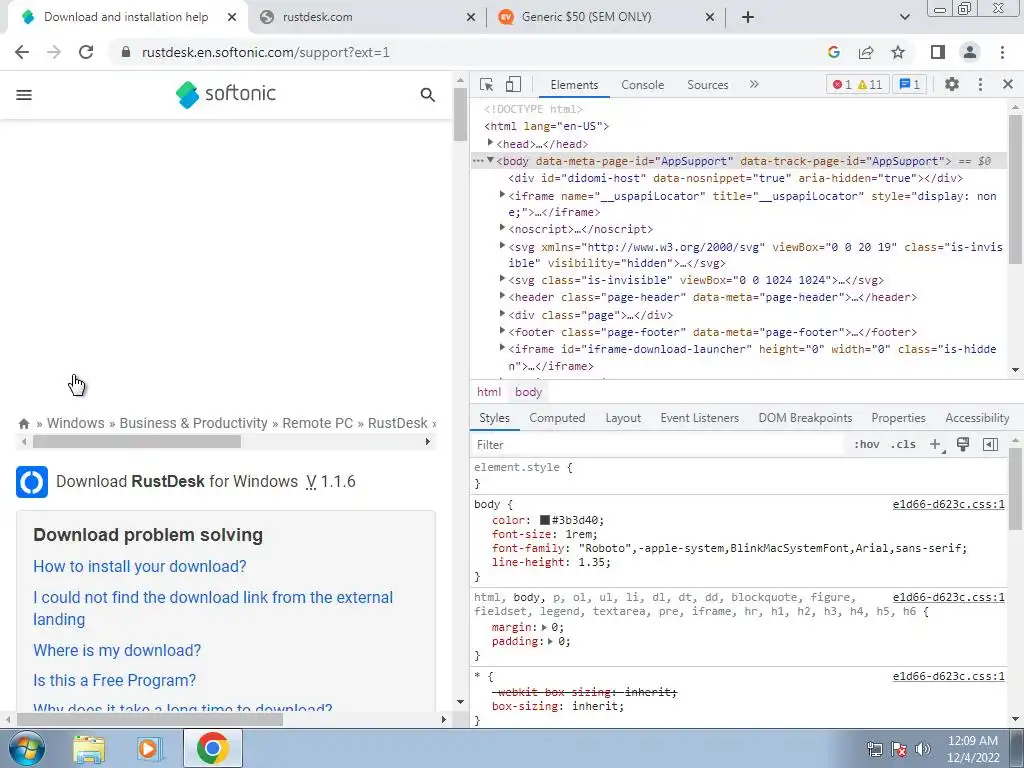Toggle rendering emulations paintbrush icon

pyautogui.click(x=963, y=445)
